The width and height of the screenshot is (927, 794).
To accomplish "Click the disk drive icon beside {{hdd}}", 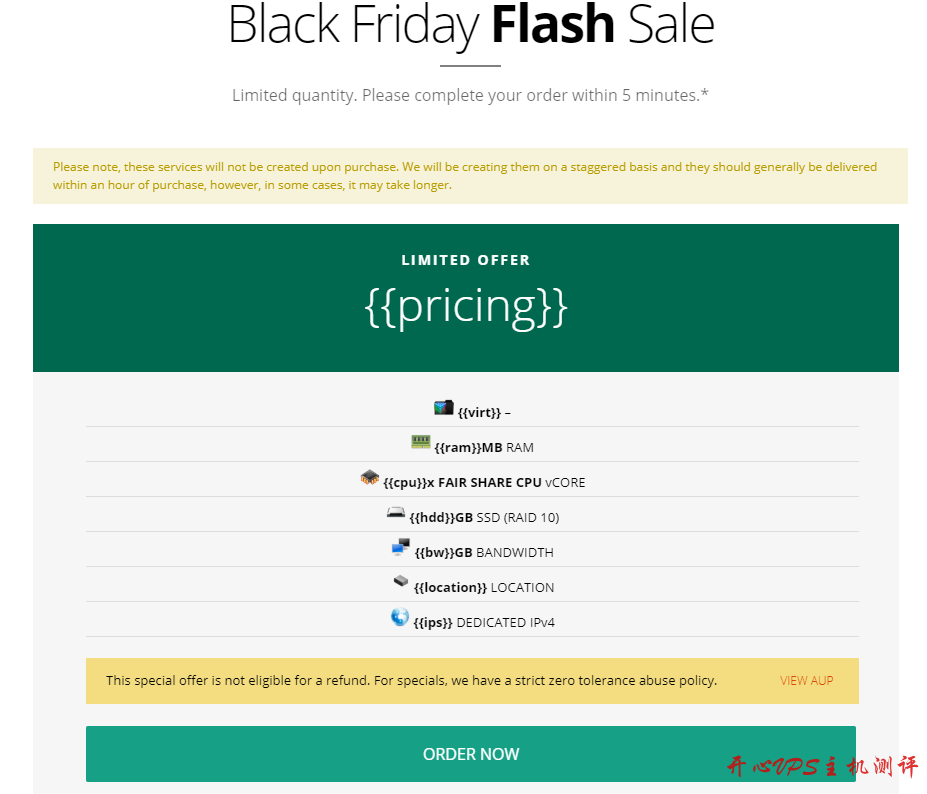I will 396,513.
